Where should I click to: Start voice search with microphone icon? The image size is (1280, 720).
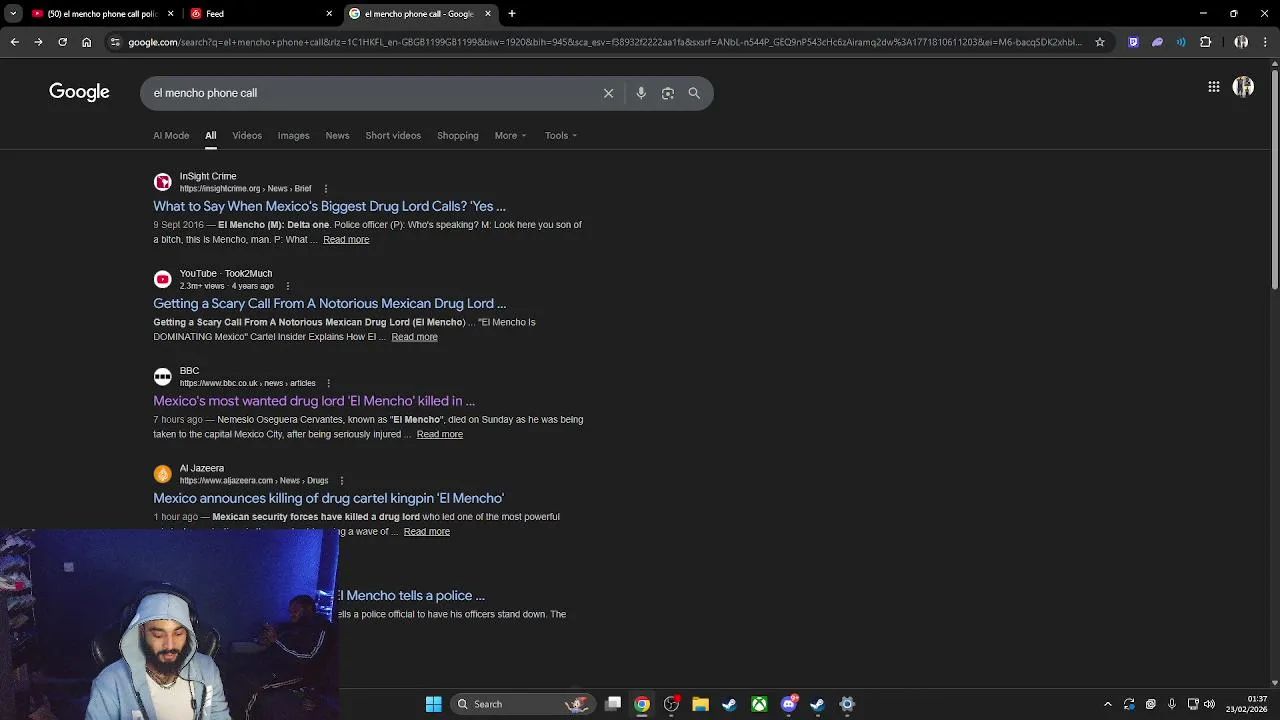(x=641, y=93)
